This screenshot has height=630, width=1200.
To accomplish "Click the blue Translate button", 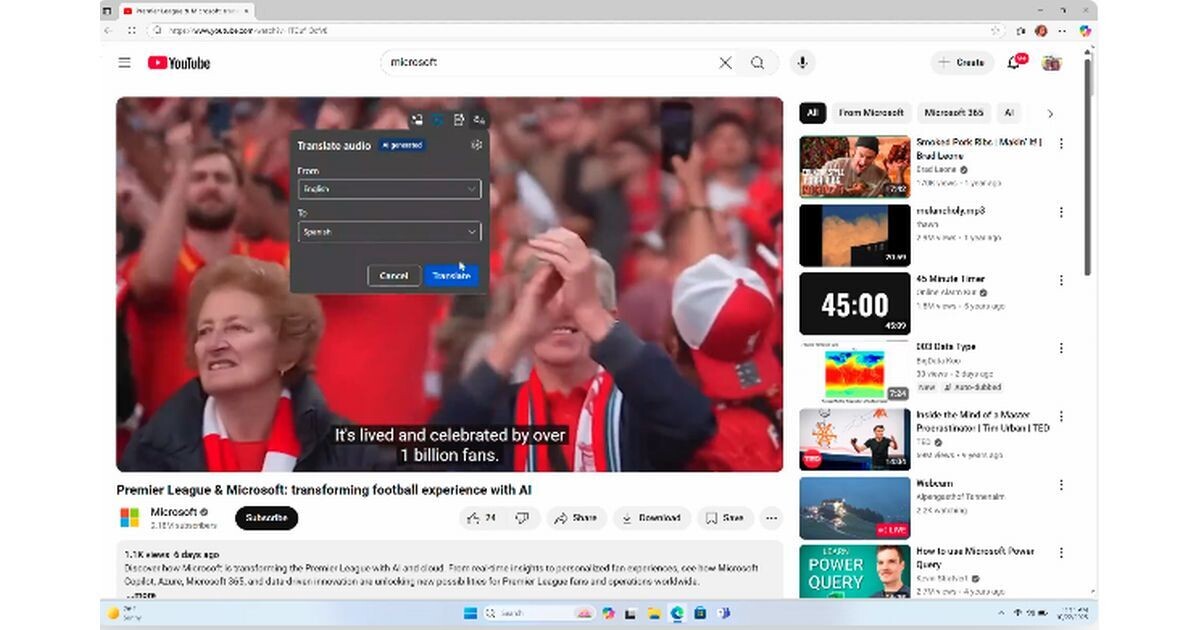I will pos(451,276).
